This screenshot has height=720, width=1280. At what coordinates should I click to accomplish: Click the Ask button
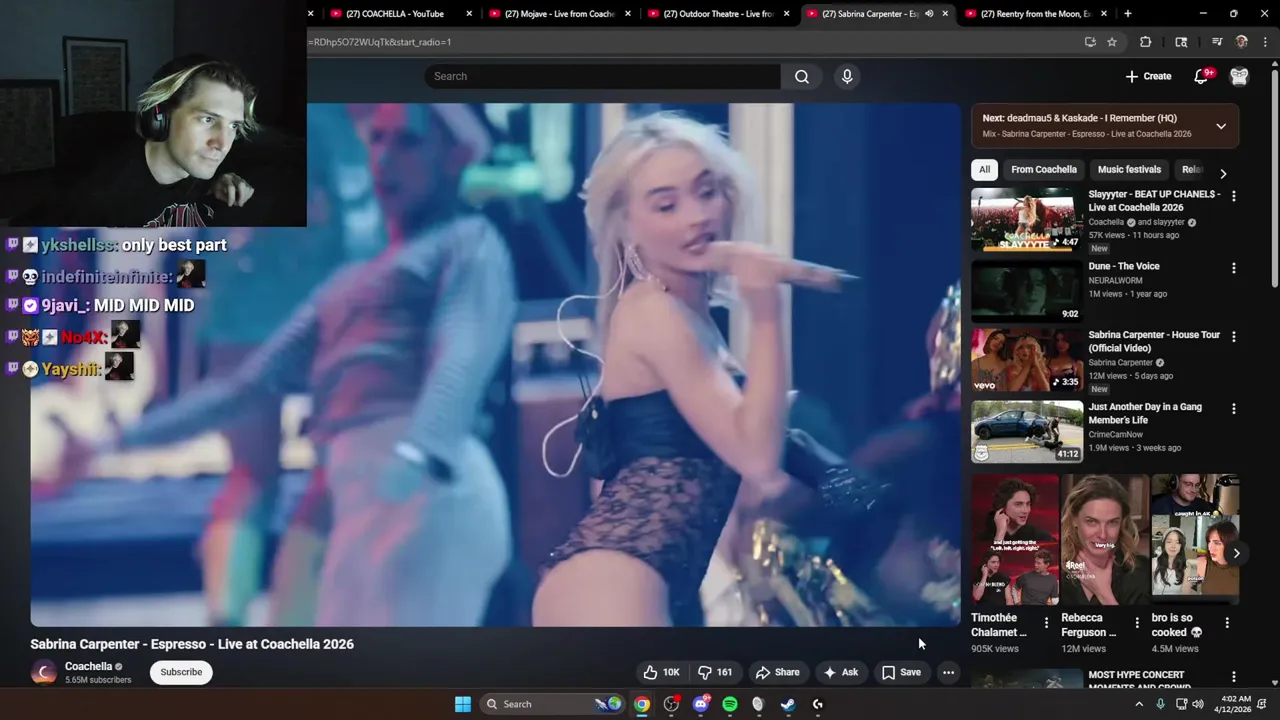841,672
